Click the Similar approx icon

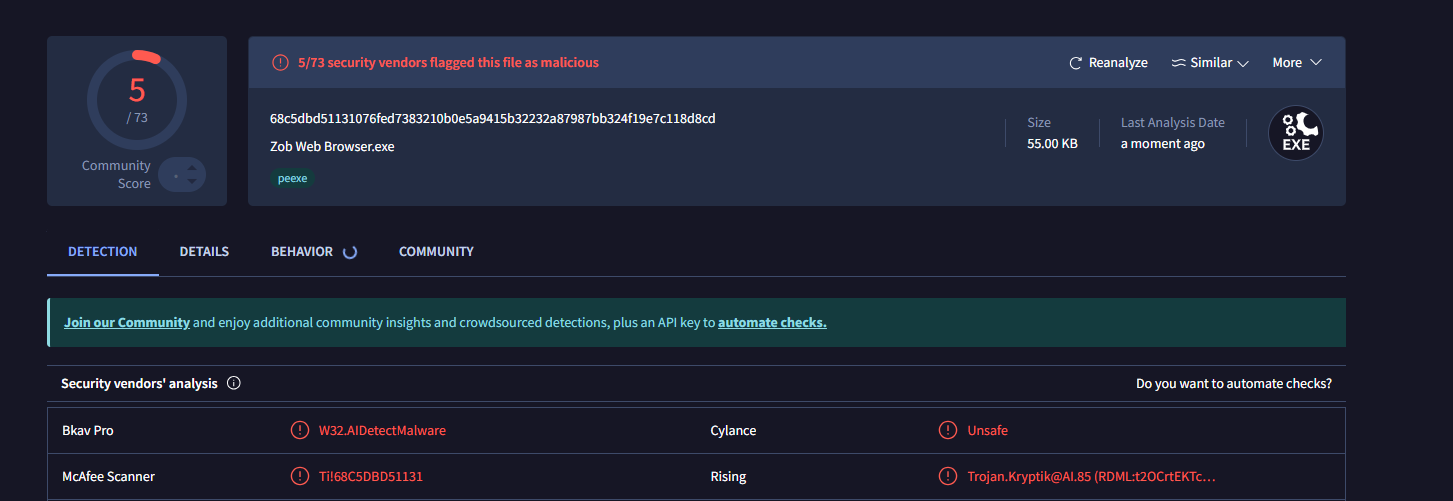click(x=1178, y=63)
